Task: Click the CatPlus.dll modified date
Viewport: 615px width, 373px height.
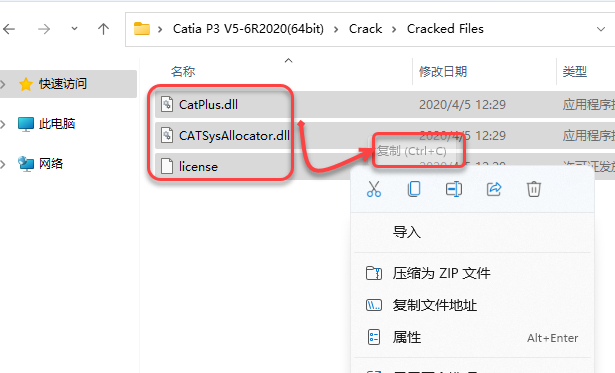Action: [462, 104]
